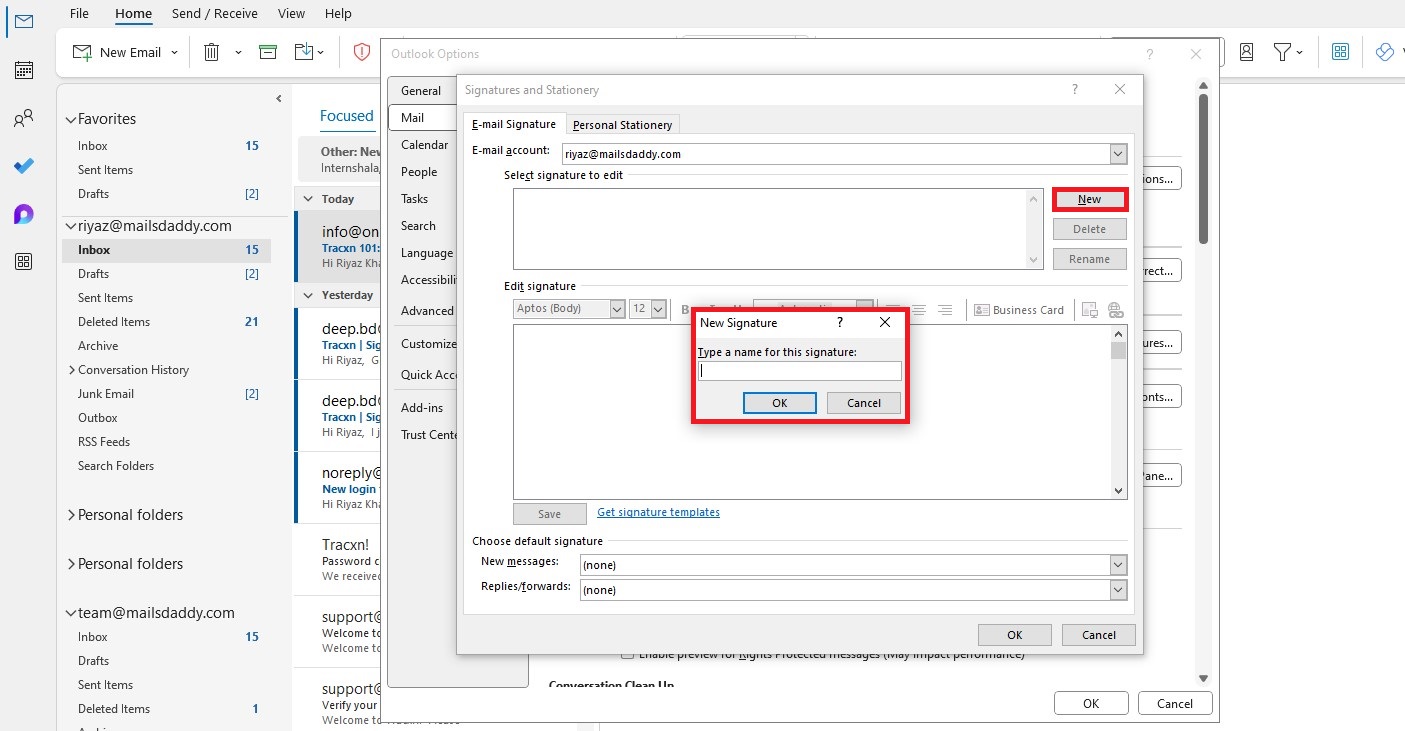Image resolution: width=1405 pixels, height=731 pixels.
Task: Open the File menu
Action: click(79, 13)
